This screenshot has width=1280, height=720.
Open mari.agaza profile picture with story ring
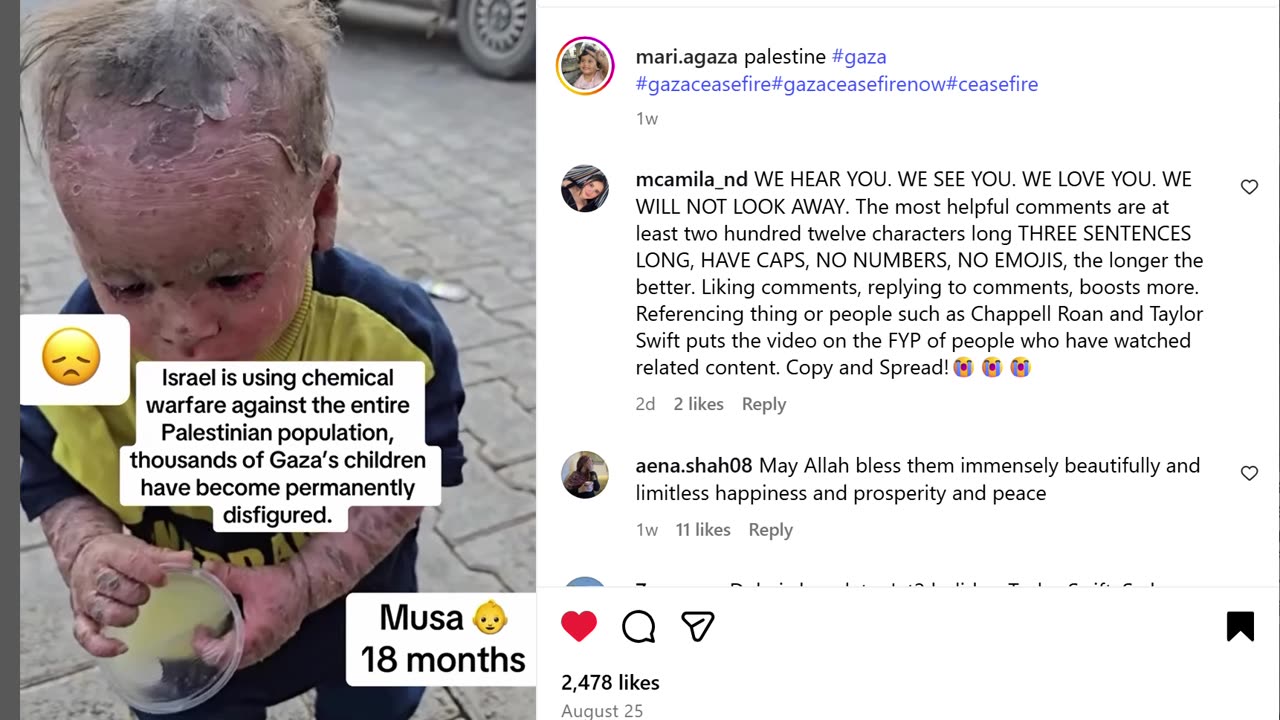point(585,66)
